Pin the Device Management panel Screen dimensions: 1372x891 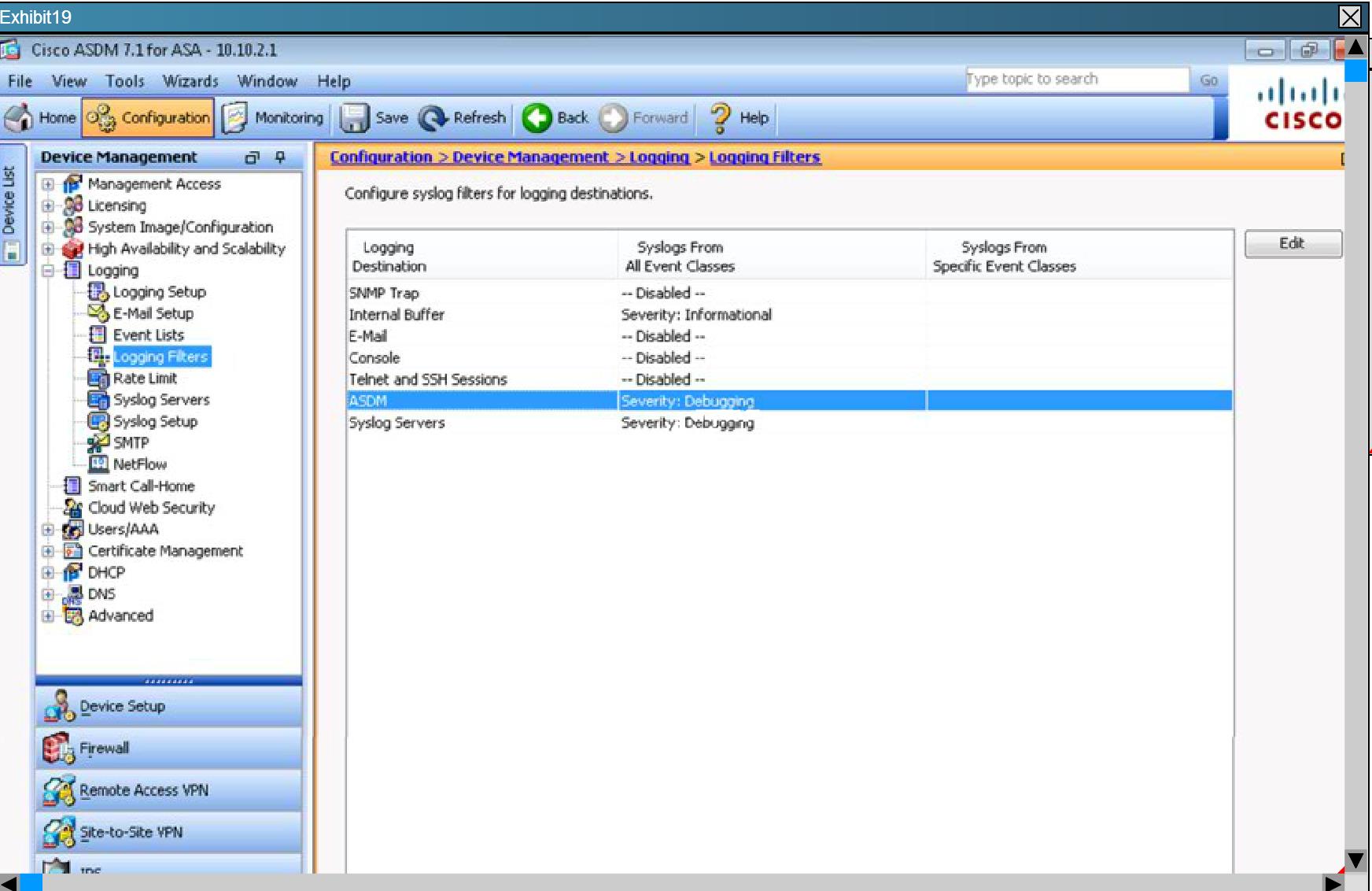(279, 157)
